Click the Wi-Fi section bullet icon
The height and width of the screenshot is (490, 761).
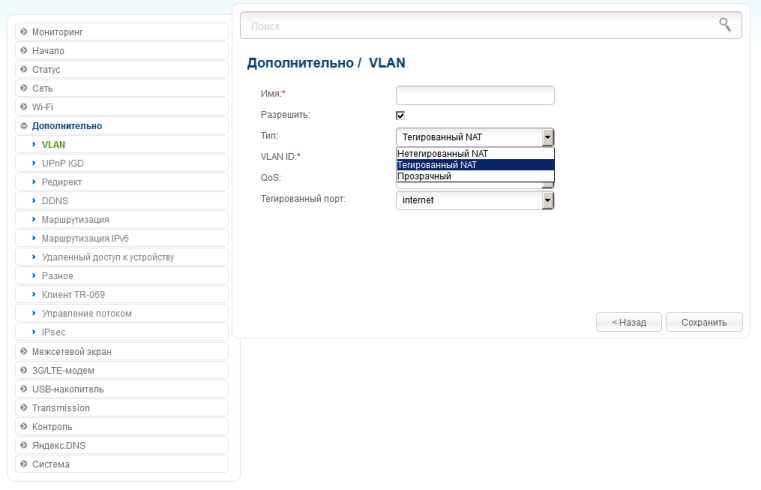23,107
